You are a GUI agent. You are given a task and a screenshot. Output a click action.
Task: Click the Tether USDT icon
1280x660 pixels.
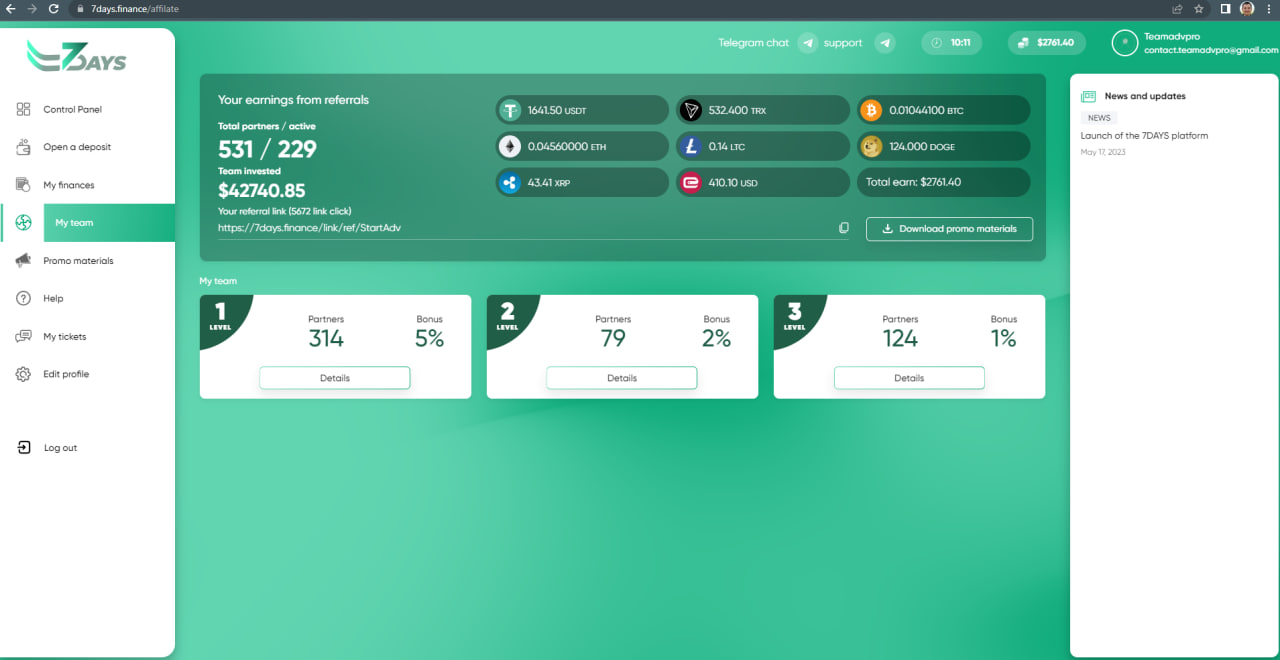(510, 110)
